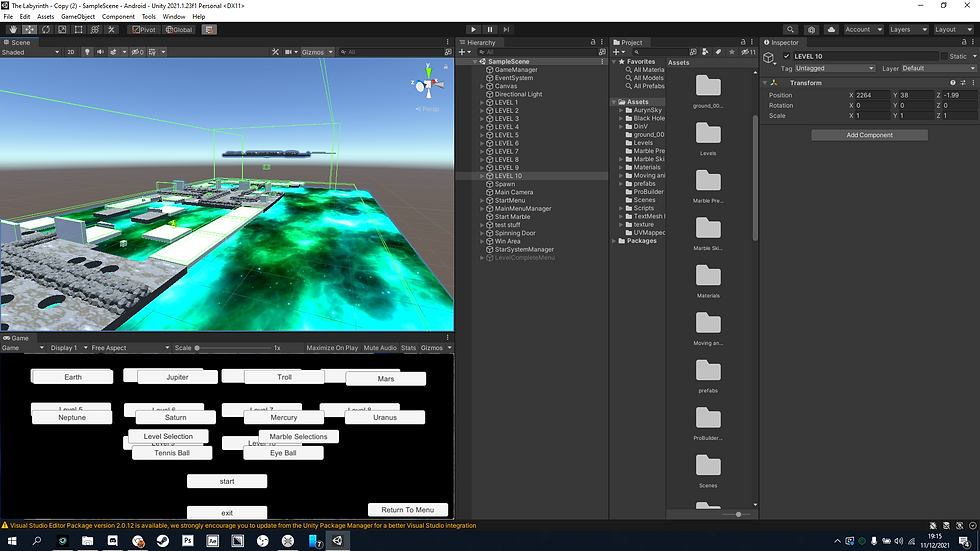Screen dimensions: 980x551
Task: Open Layer dropdown showing Default
Action: point(938,68)
